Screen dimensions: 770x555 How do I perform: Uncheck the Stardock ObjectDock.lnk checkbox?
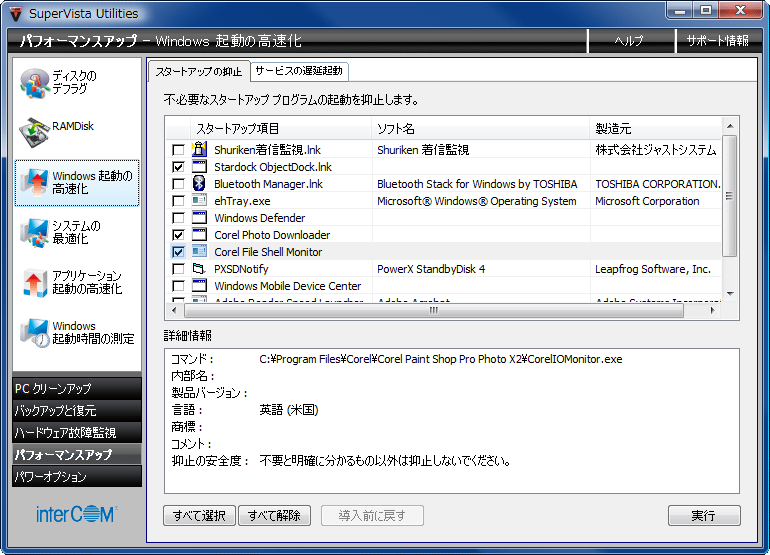click(x=178, y=167)
